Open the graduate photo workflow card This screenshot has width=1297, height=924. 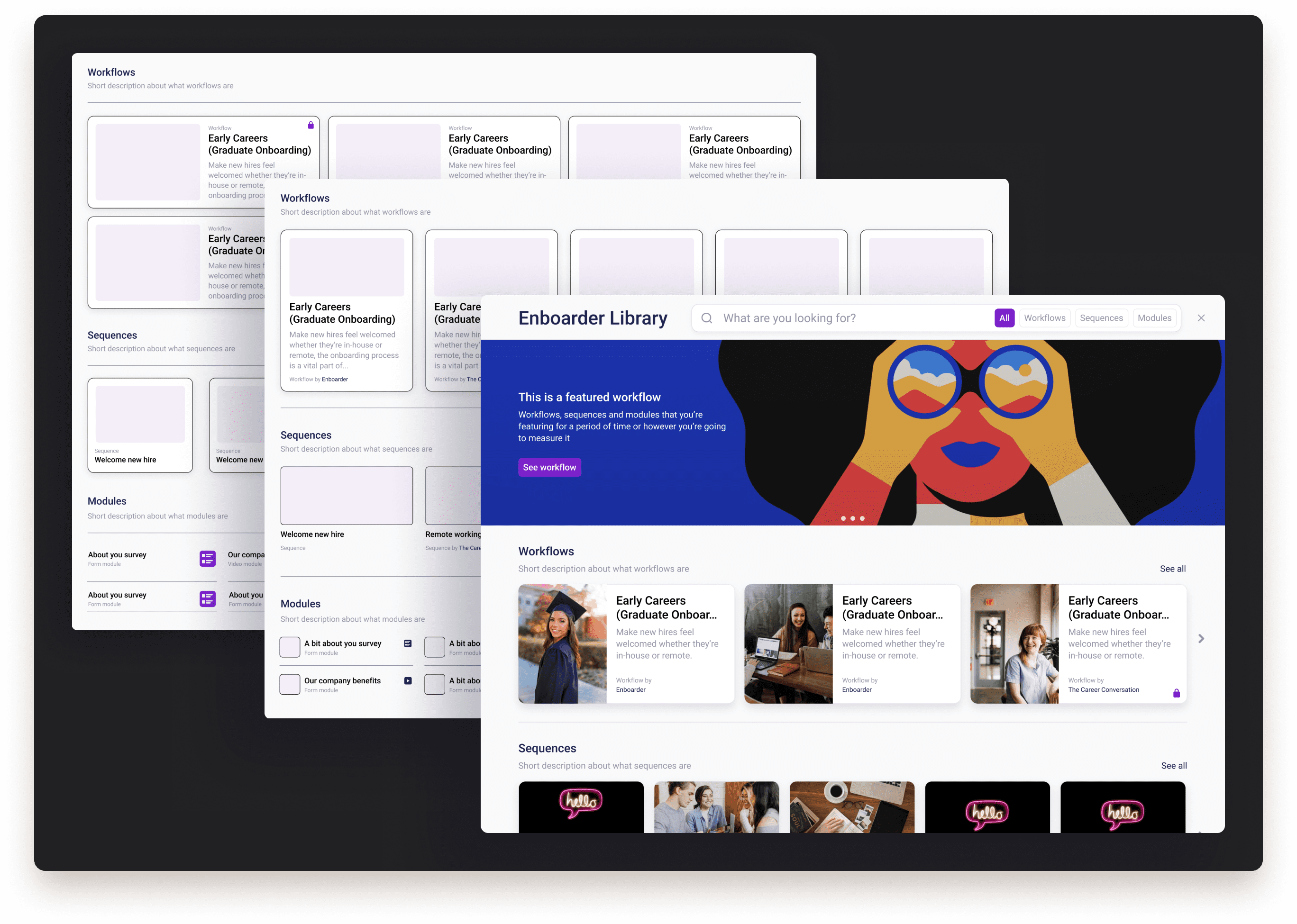coord(625,643)
